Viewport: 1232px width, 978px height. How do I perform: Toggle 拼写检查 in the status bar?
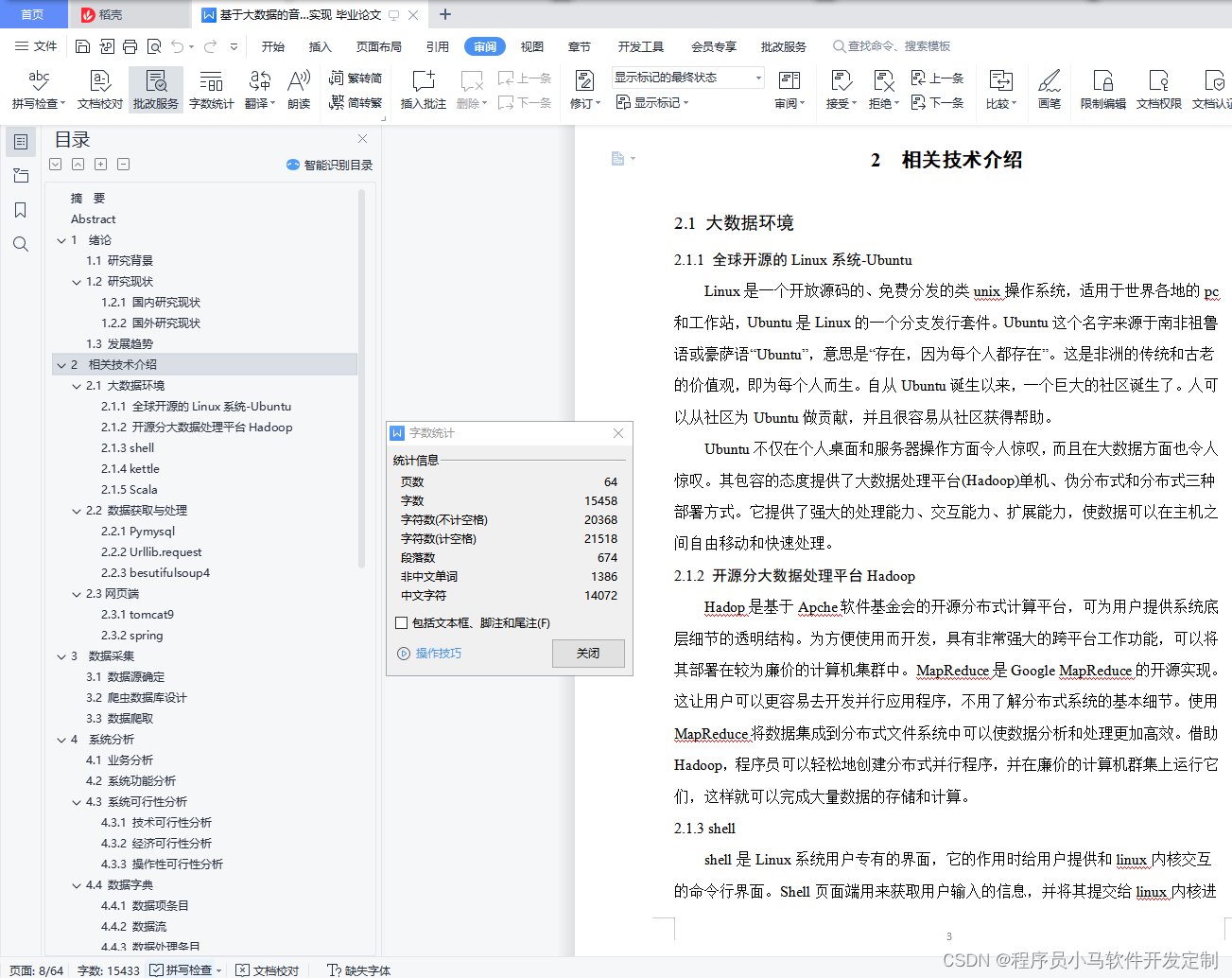coord(185,970)
